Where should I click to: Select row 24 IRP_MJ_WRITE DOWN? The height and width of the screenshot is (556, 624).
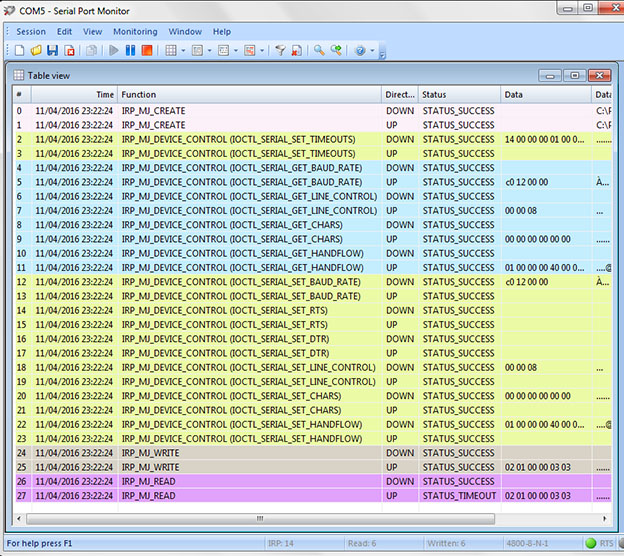pyautogui.click(x=312, y=453)
